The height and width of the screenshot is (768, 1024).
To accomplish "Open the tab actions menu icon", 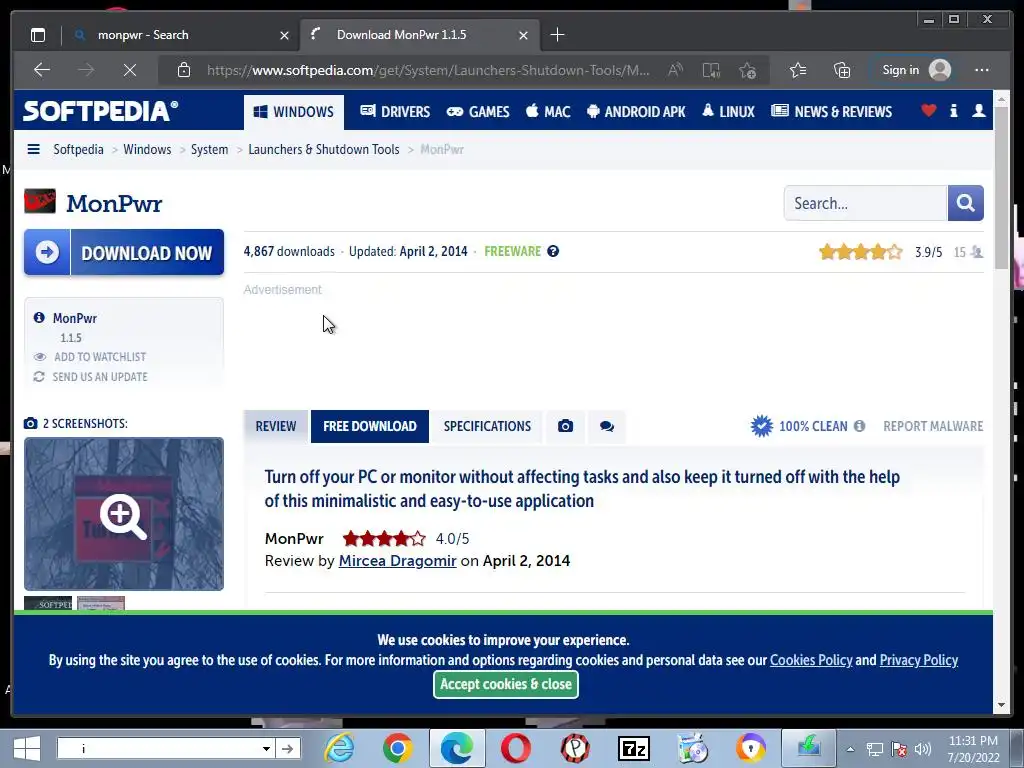I will [x=38, y=35].
